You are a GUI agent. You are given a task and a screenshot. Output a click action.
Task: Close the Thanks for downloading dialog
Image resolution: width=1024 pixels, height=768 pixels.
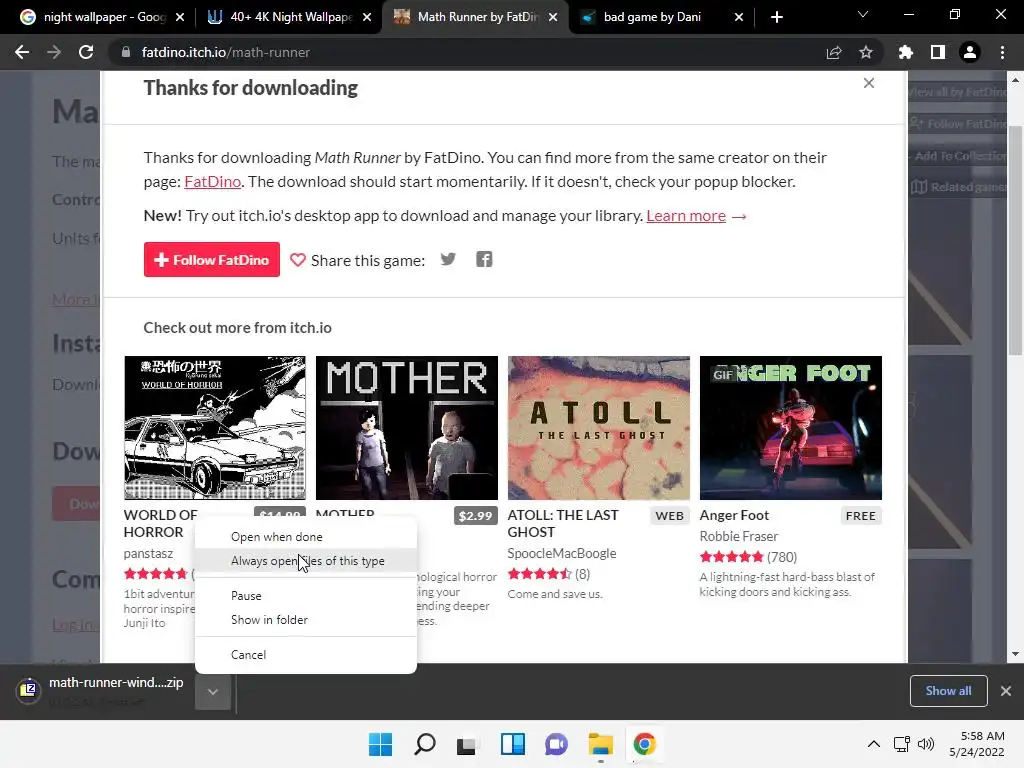[869, 83]
